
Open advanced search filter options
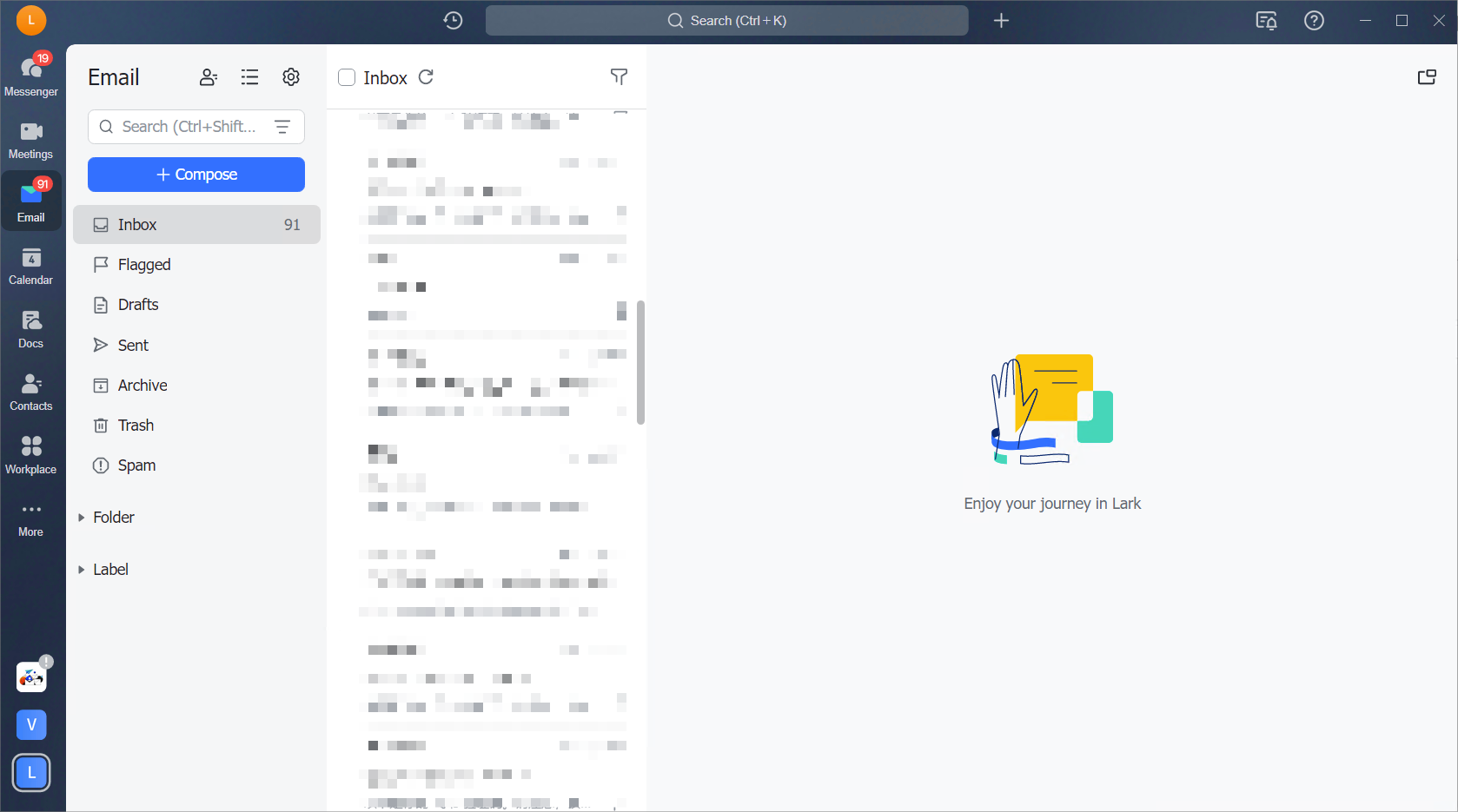[282, 127]
